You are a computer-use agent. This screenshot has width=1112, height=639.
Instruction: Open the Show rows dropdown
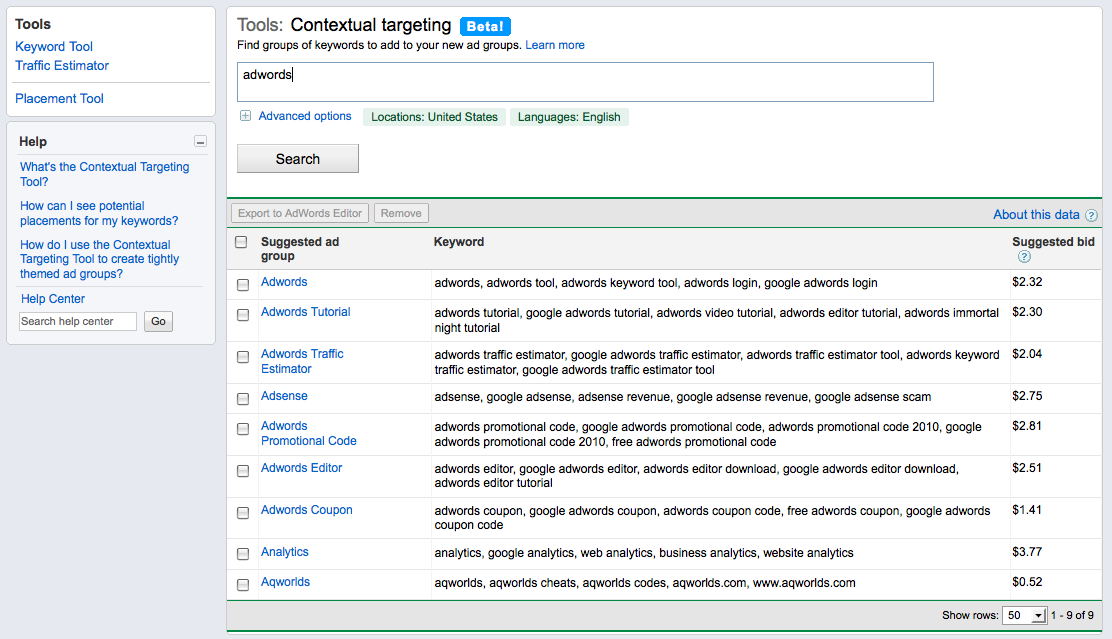tap(1025, 616)
